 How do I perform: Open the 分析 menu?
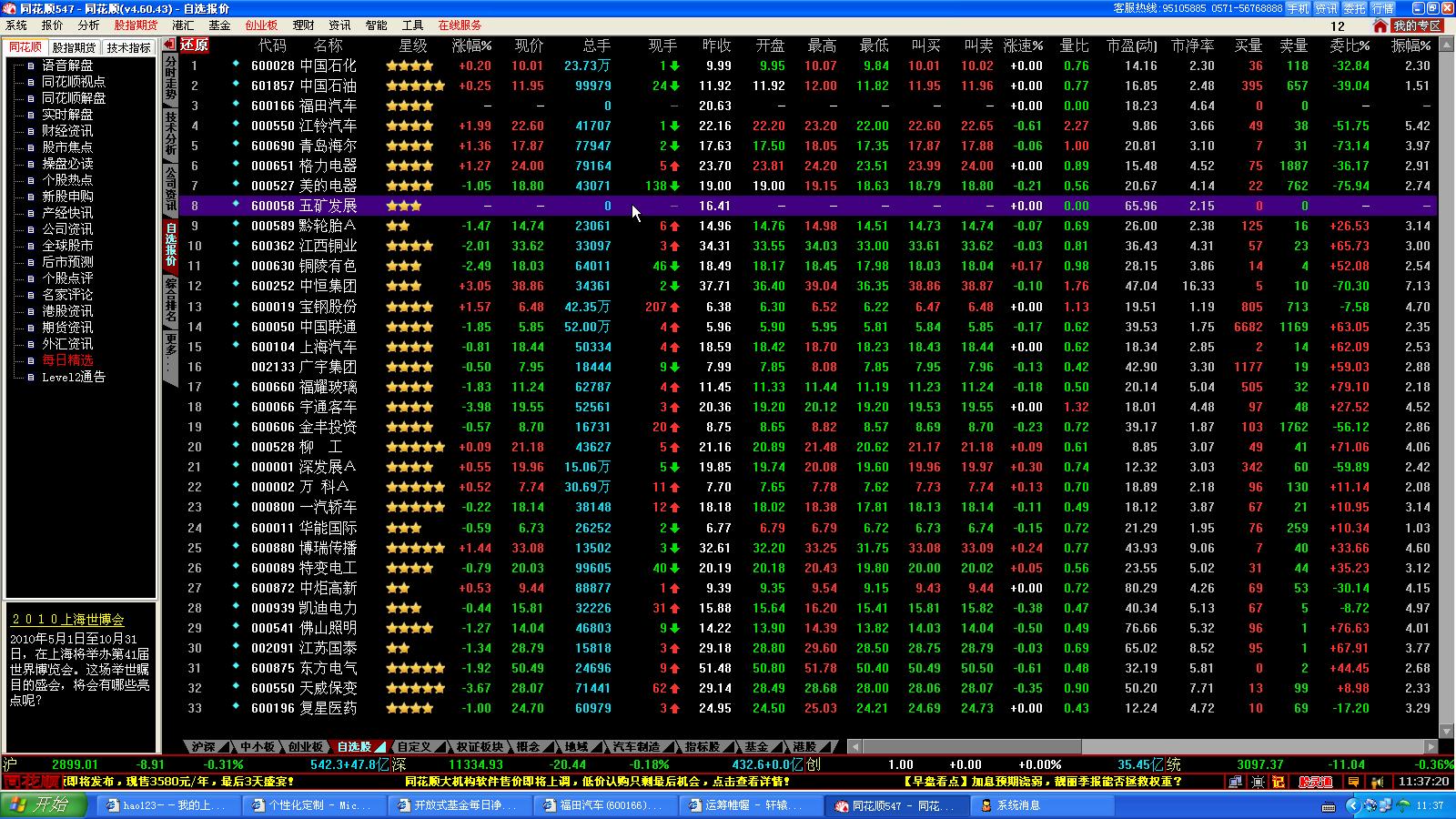[88, 25]
